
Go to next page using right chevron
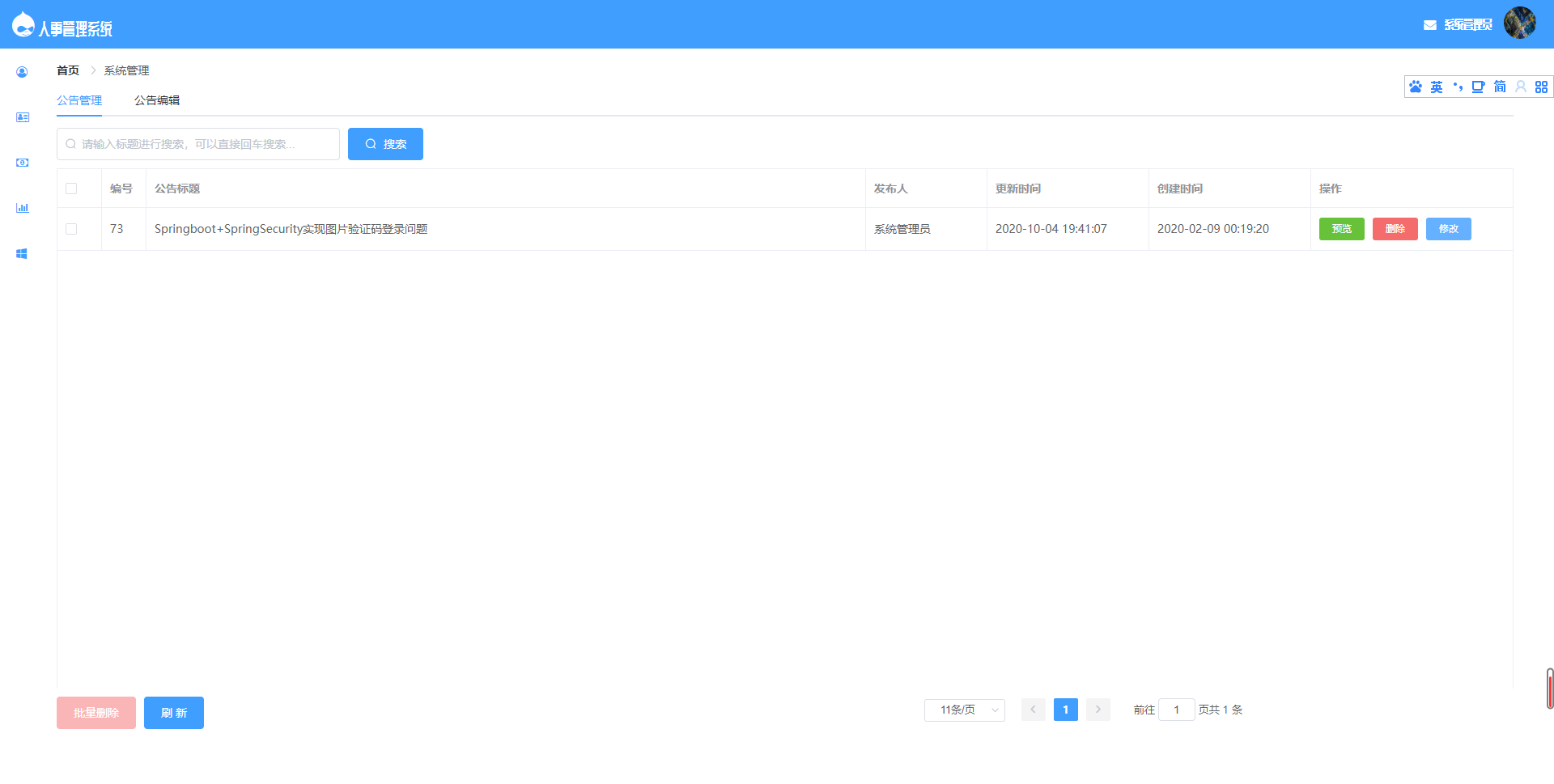click(x=1098, y=710)
